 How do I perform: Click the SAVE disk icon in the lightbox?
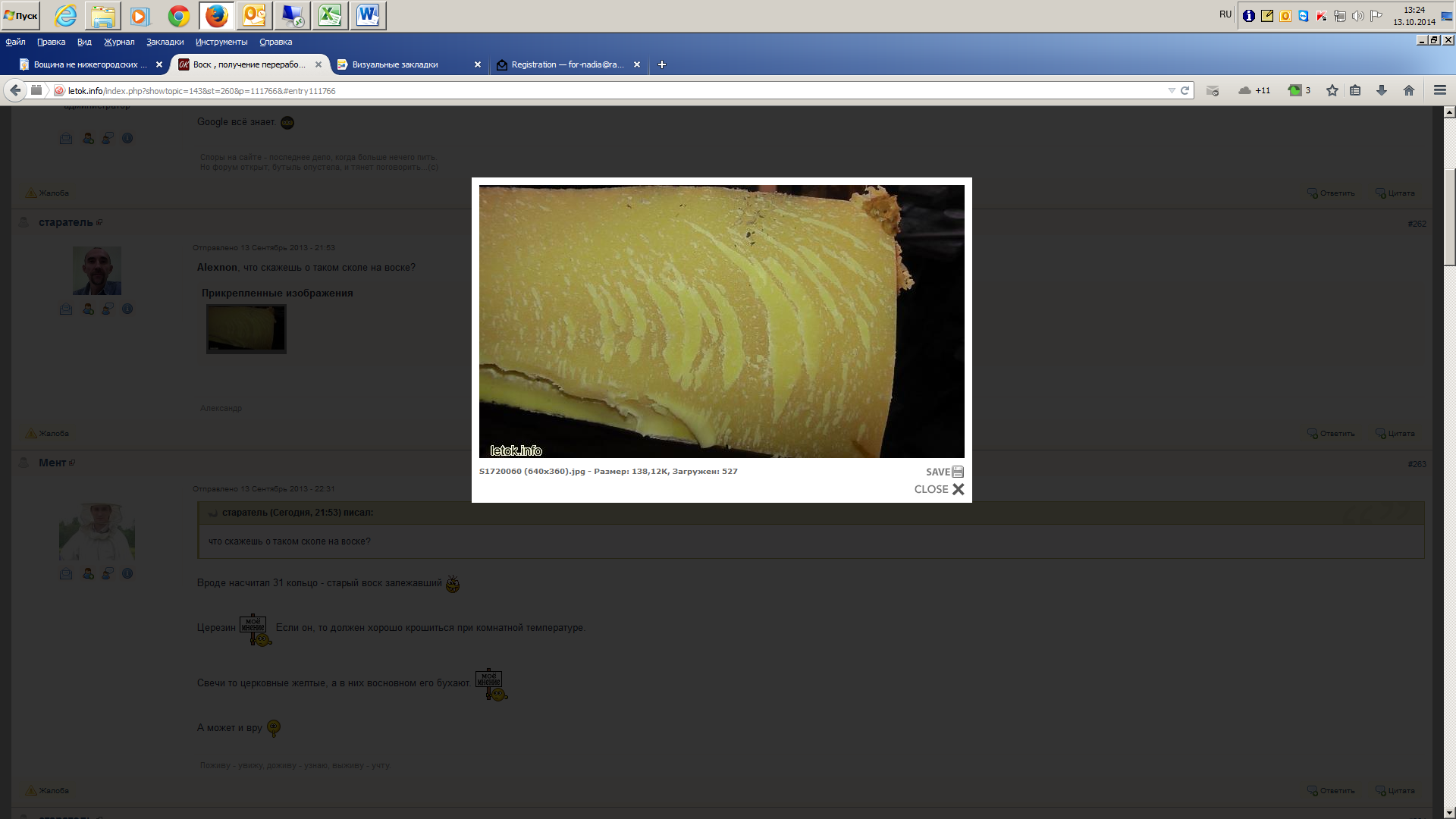(x=958, y=472)
